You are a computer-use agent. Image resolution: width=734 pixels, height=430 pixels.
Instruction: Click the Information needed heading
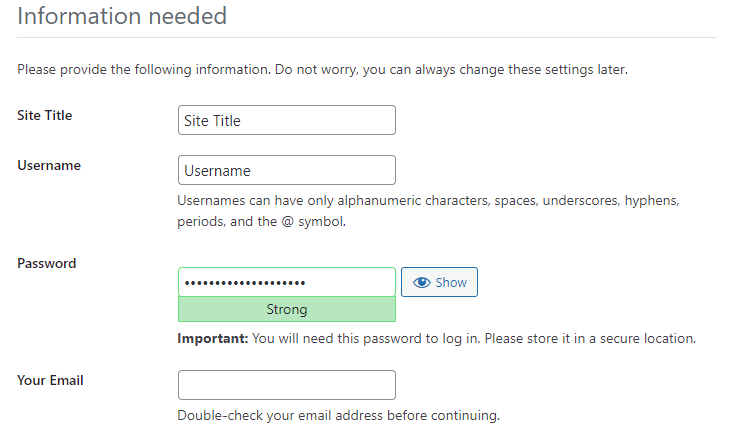pyautogui.click(x=122, y=16)
